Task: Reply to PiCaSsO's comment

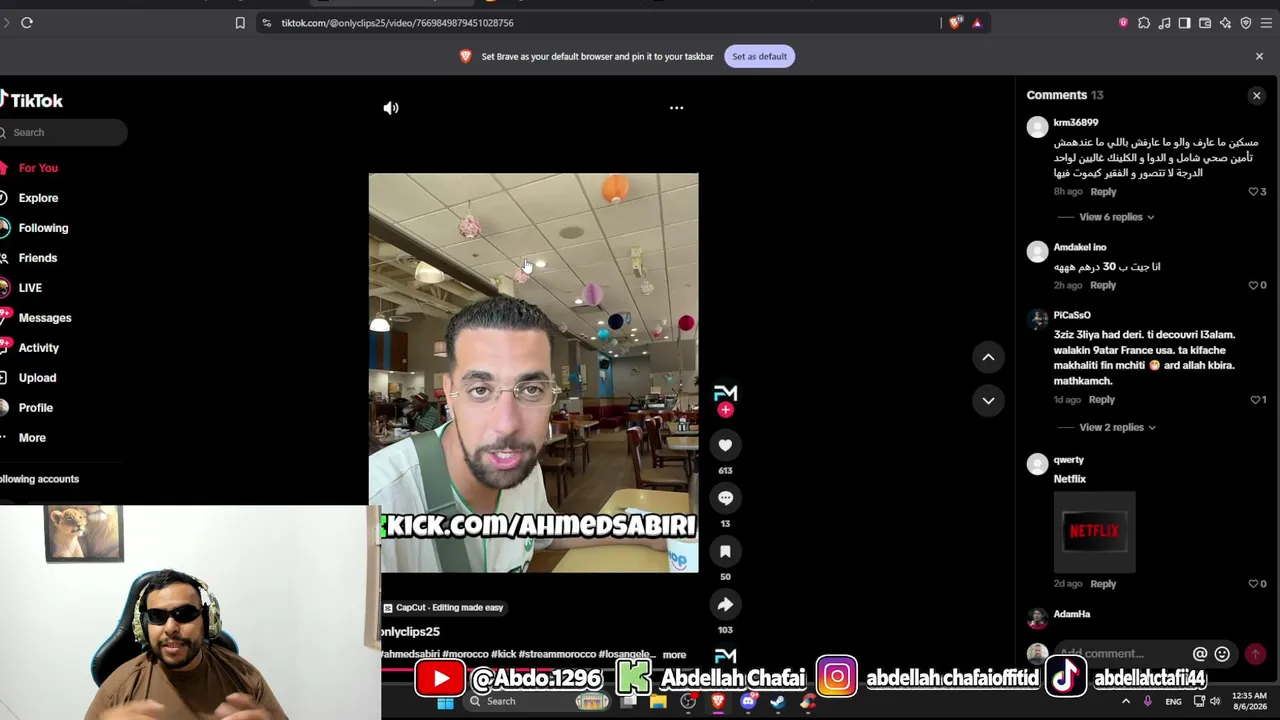Action: 1101,400
